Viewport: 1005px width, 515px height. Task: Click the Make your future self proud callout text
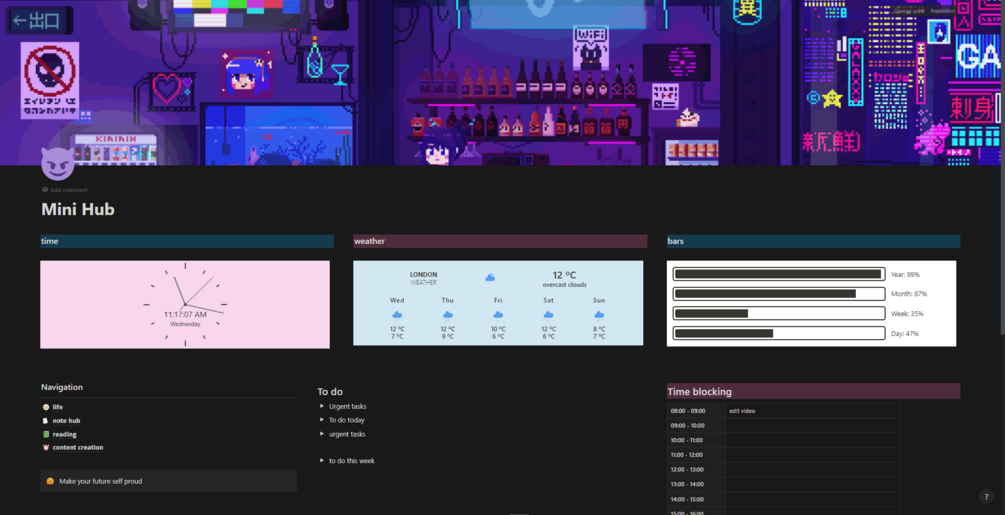(x=101, y=481)
